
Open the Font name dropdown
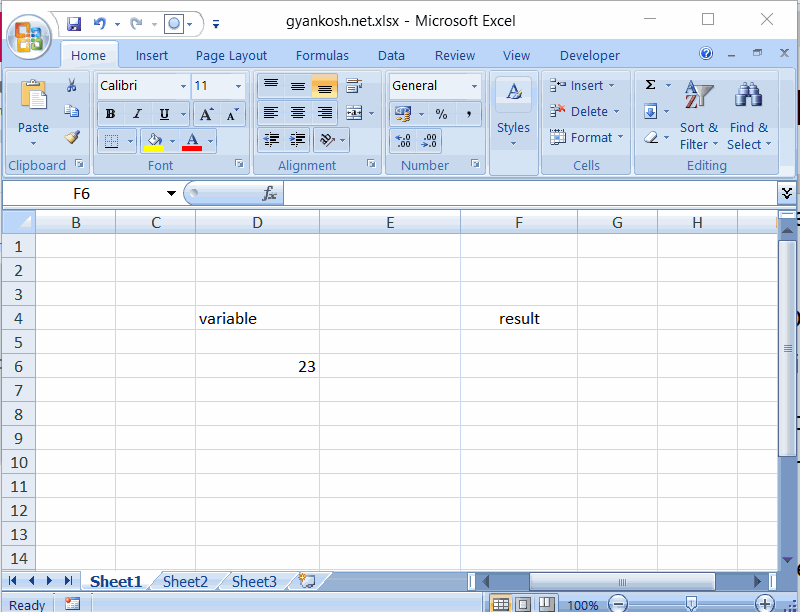(x=180, y=87)
